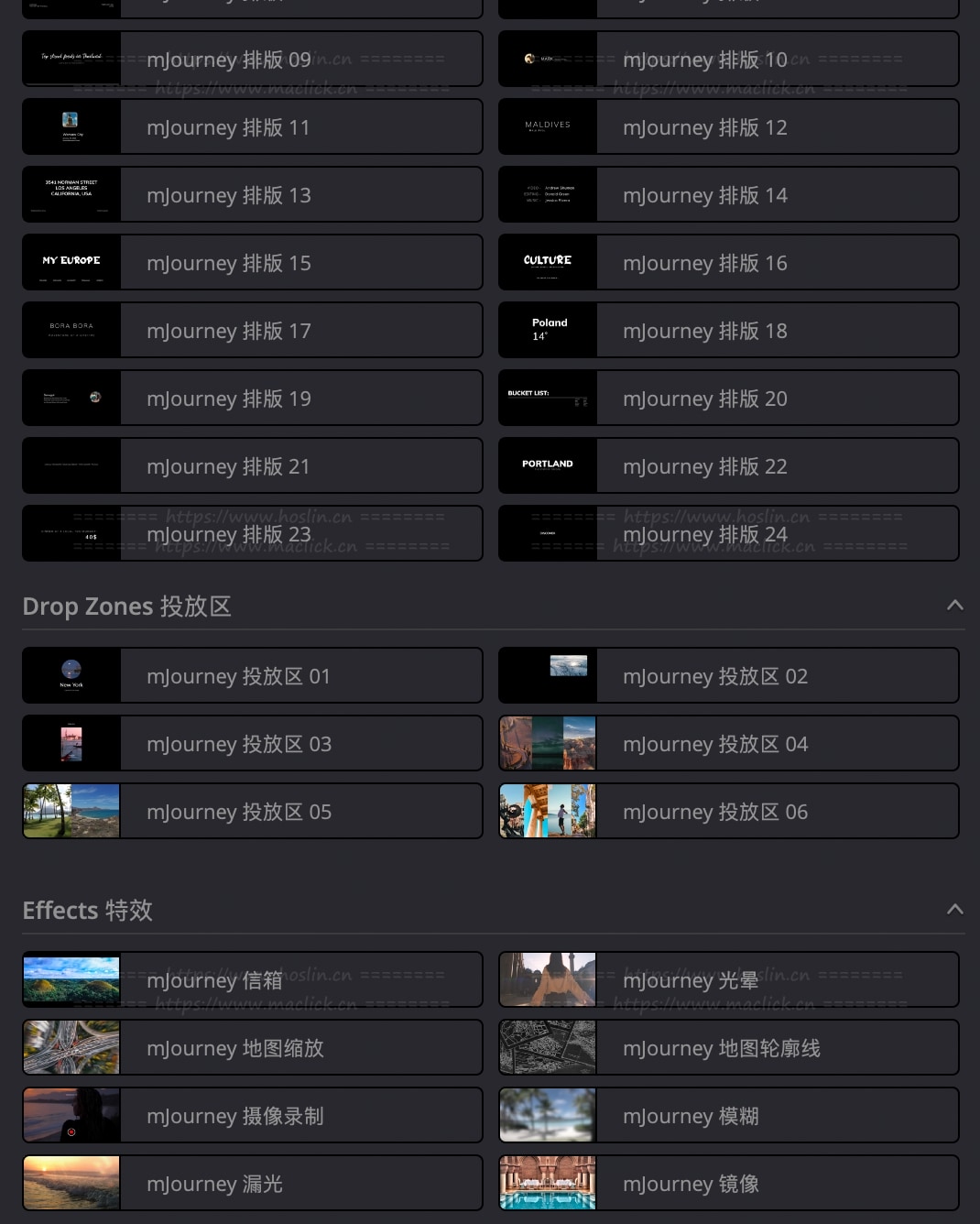Select the mJourney 投放区 01 label
980x1224 pixels.
[238, 676]
